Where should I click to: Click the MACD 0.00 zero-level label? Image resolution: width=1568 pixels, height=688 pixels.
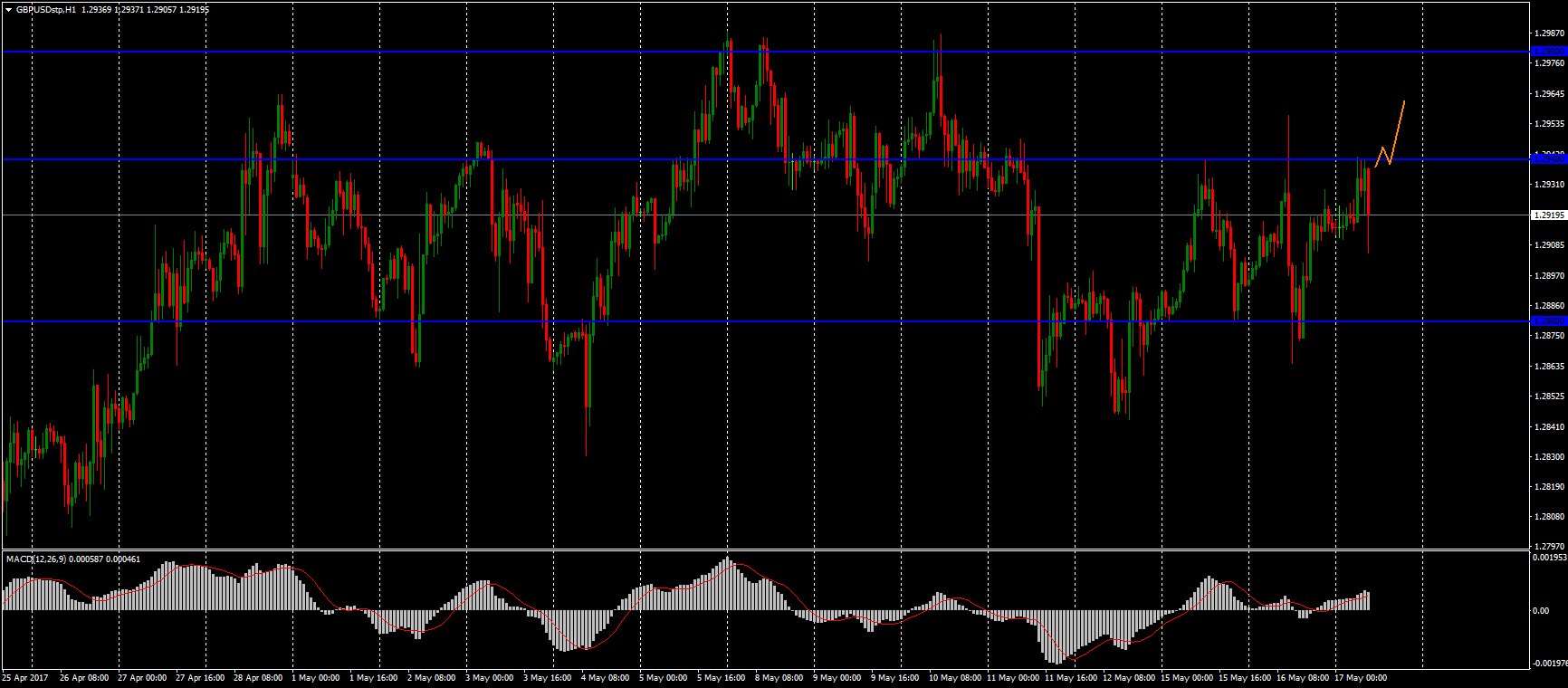point(1541,611)
